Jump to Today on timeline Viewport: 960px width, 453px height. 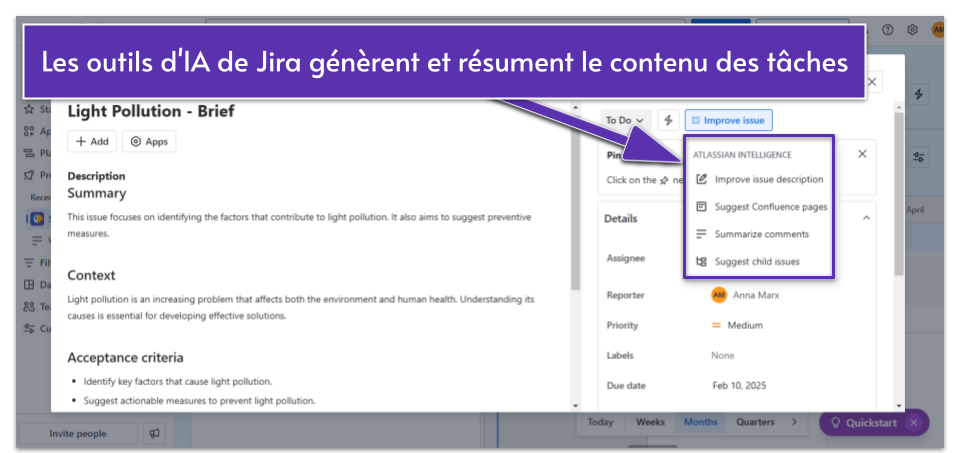click(600, 422)
